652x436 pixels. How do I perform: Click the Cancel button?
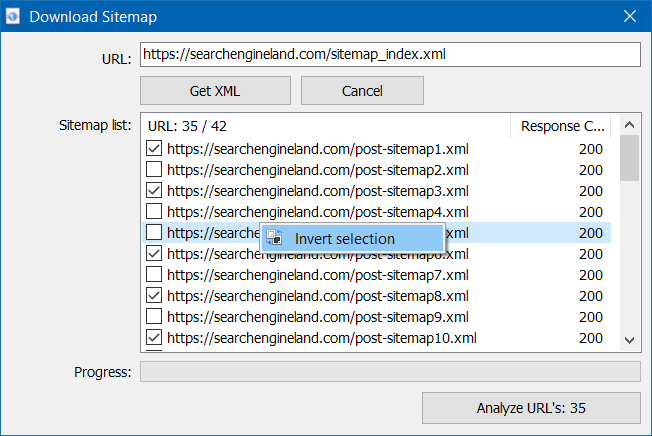pyautogui.click(x=362, y=91)
